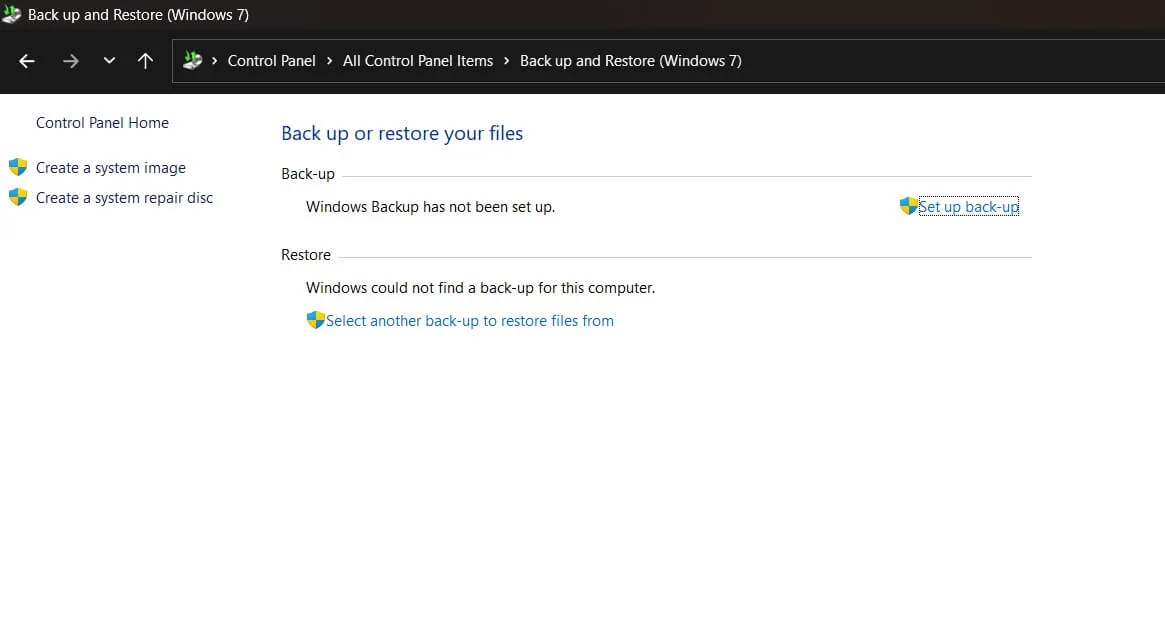Select the Control Panel breadcrumb item

pyautogui.click(x=271, y=60)
